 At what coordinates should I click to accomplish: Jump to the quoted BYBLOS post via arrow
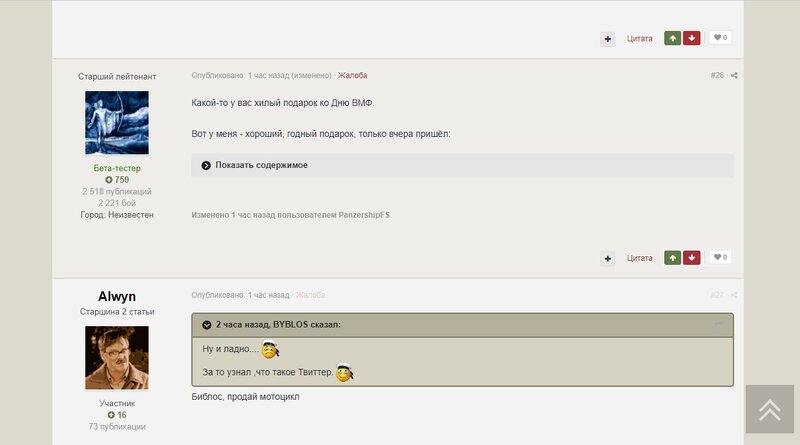point(718,324)
